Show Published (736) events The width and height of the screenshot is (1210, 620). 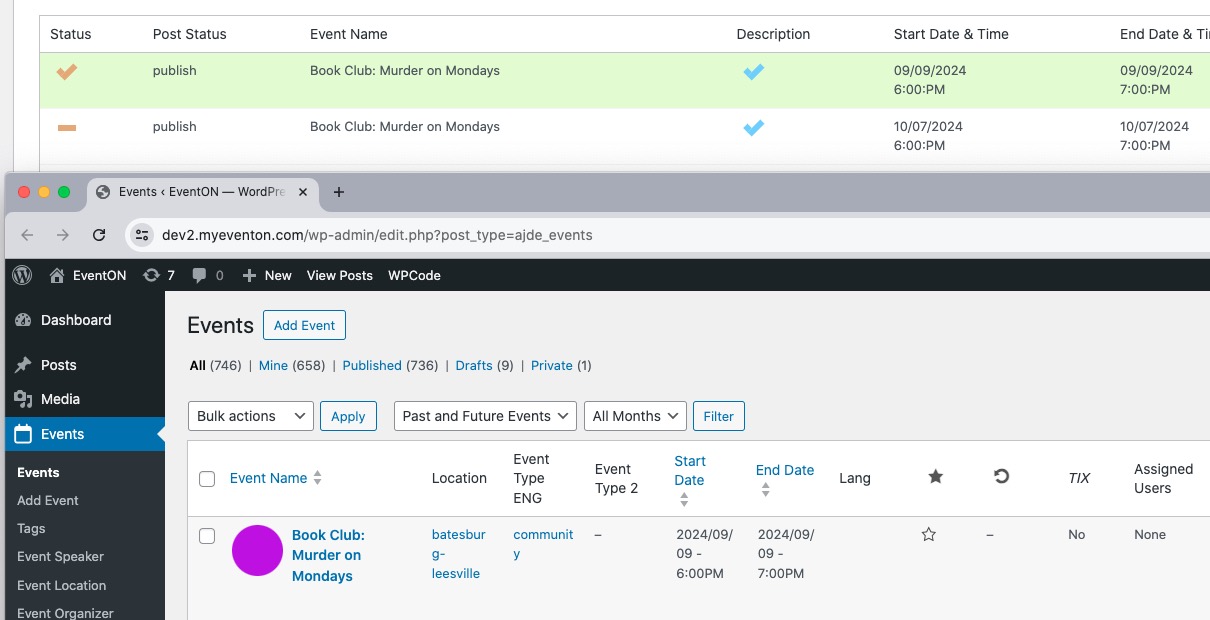390,365
